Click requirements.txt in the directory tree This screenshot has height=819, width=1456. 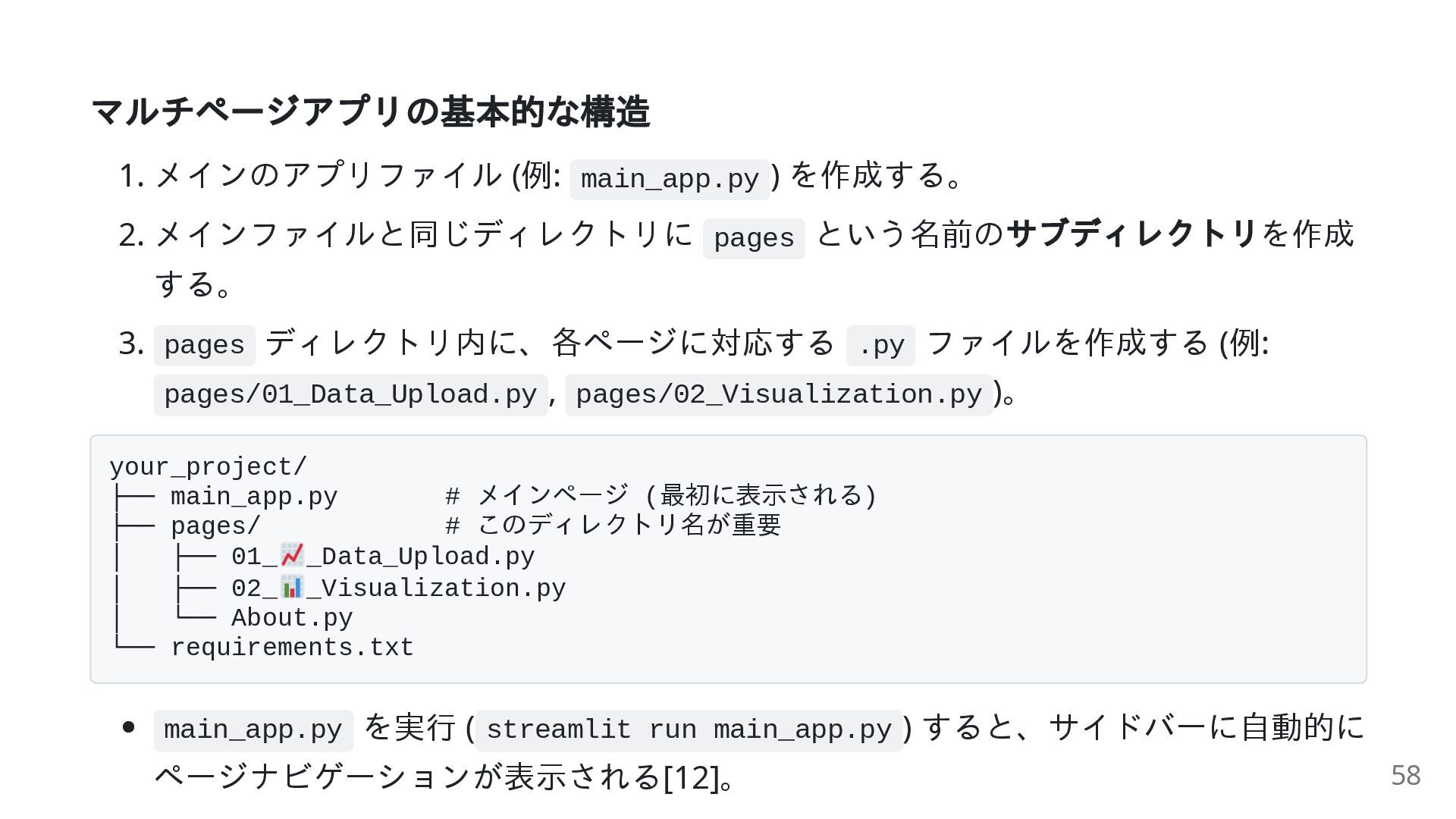[292, 648]
